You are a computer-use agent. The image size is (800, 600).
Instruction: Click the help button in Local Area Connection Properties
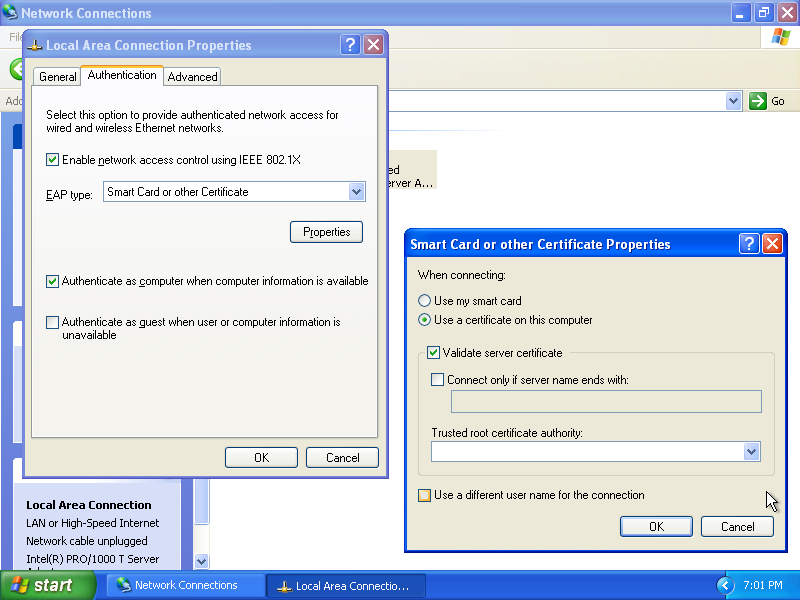coord(350,45)
